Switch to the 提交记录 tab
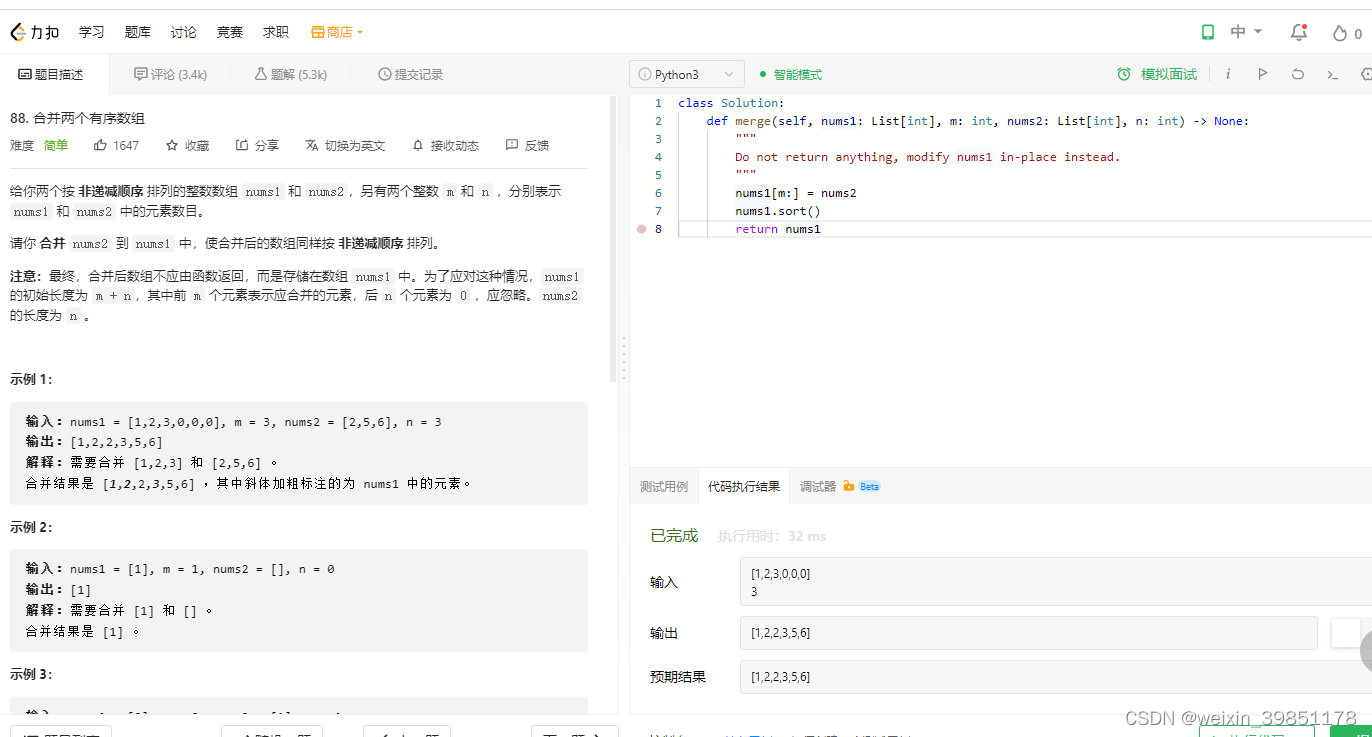The image size is (1372, 737). pos(410,74)
